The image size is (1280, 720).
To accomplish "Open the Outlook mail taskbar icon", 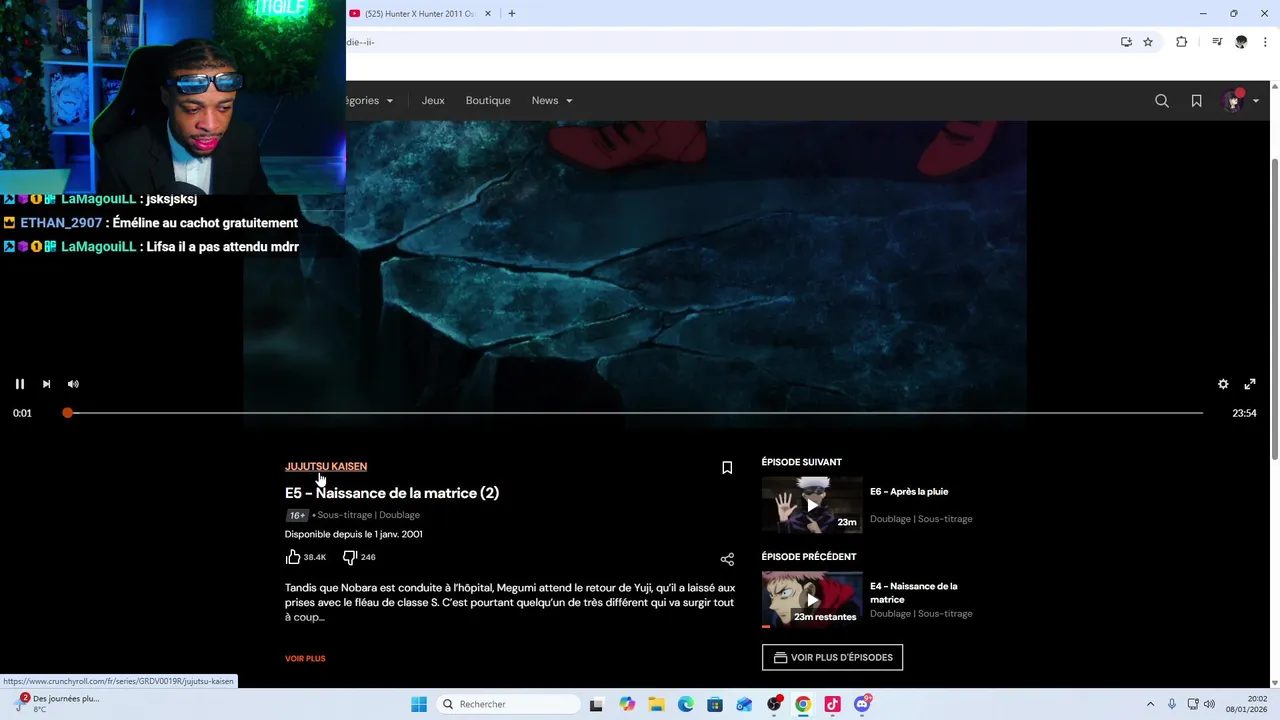I will click(744, 704).
